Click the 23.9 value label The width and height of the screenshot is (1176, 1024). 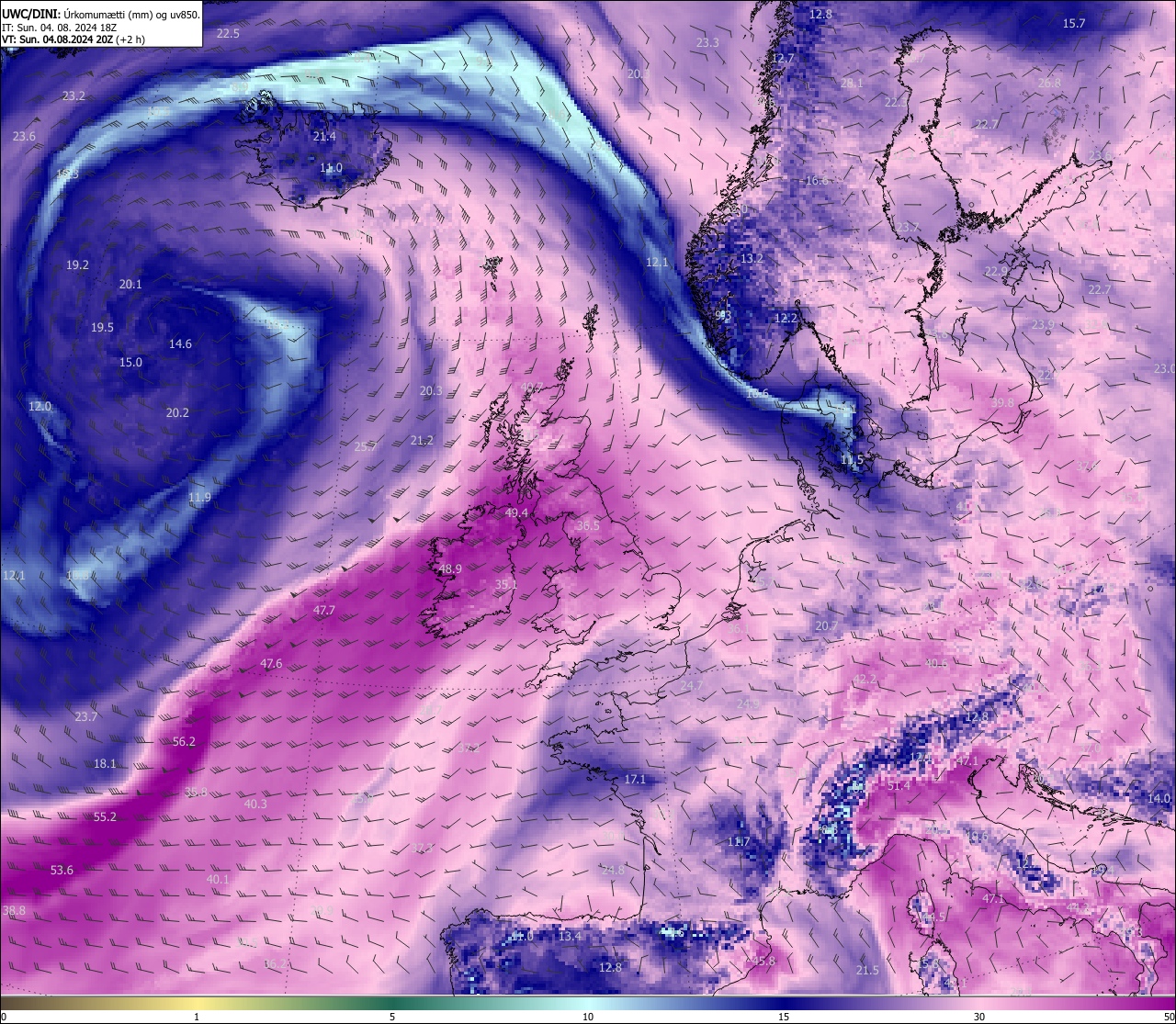coord(1043,324)
